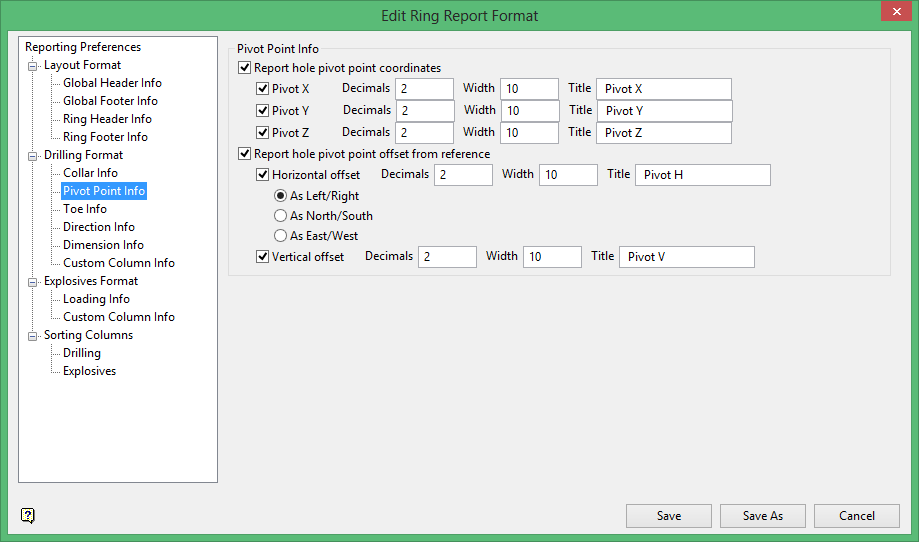Click the Pivot Y Title field
This screenshot has height=542, width=919.
click(665, 111)
